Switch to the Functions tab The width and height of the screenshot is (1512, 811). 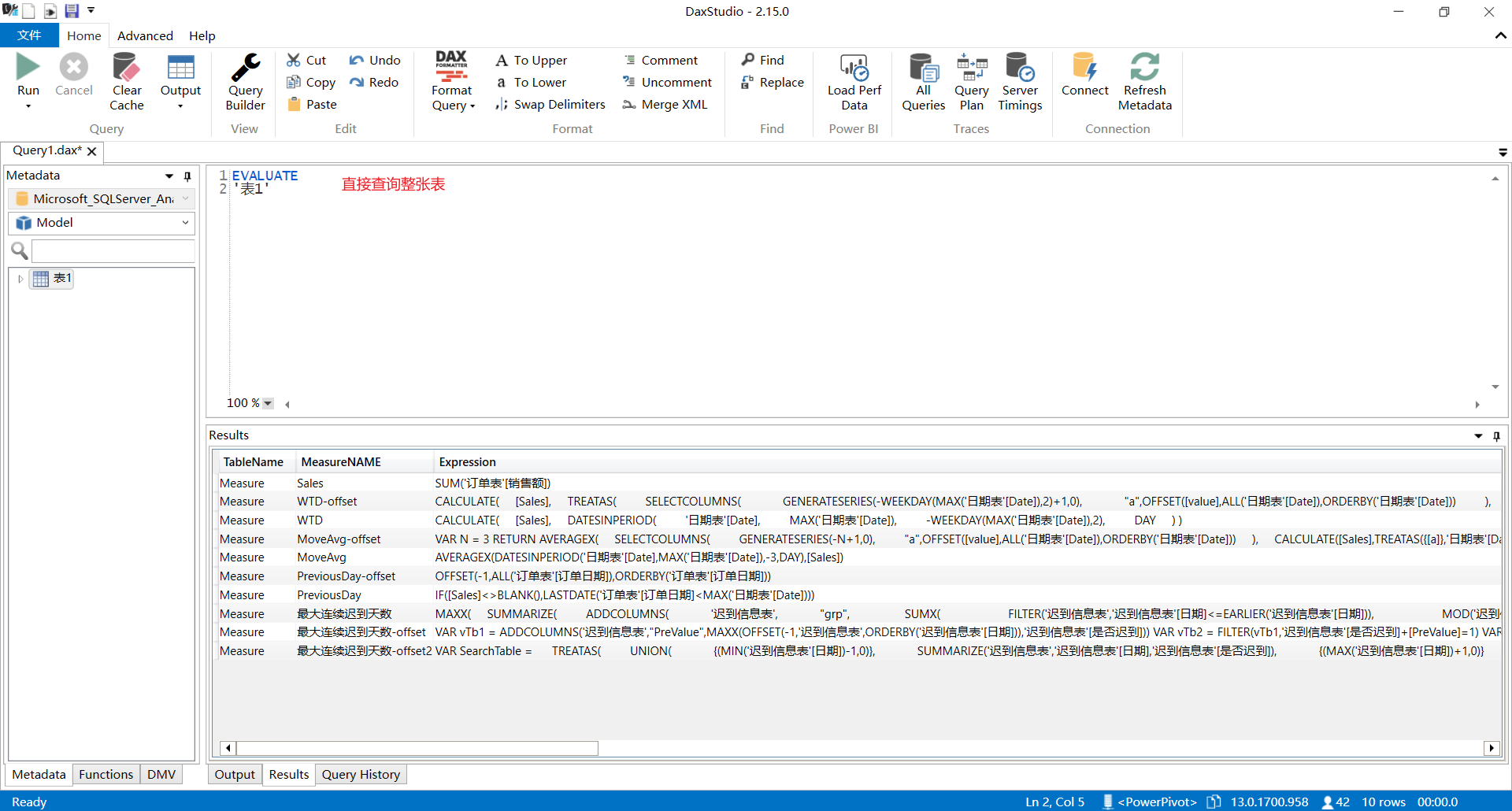tap(106, 774)
